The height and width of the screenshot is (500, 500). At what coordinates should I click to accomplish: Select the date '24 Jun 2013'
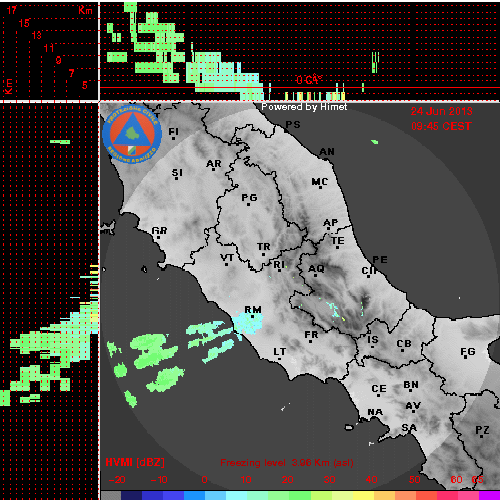[441, 111]
